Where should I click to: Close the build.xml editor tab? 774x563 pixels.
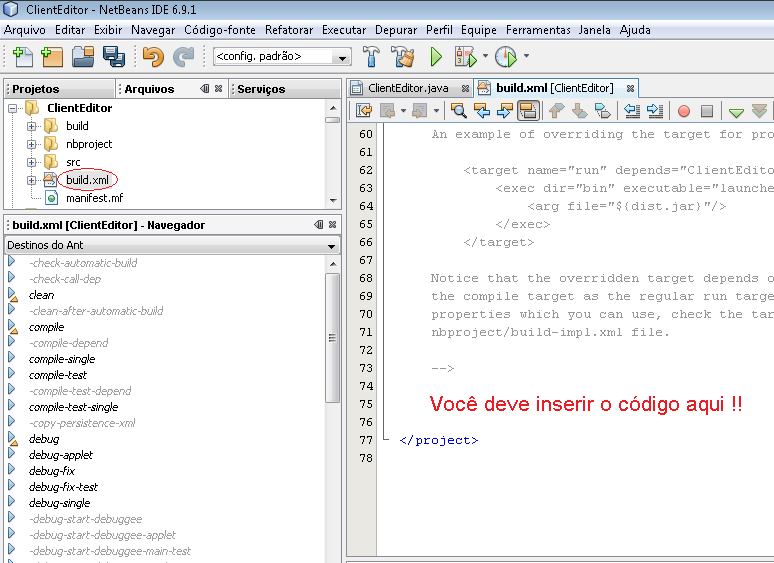coord(630,88)
